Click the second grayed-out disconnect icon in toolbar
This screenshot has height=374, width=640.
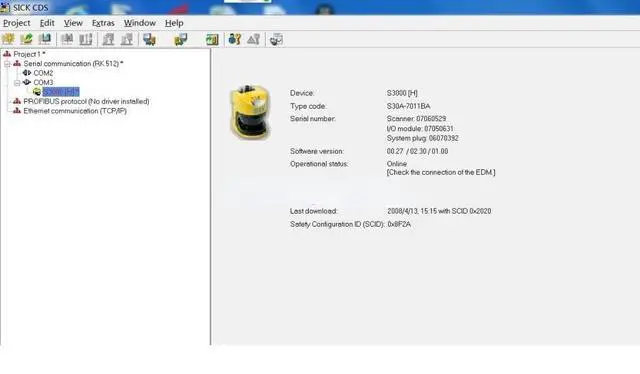pos(86,39)
